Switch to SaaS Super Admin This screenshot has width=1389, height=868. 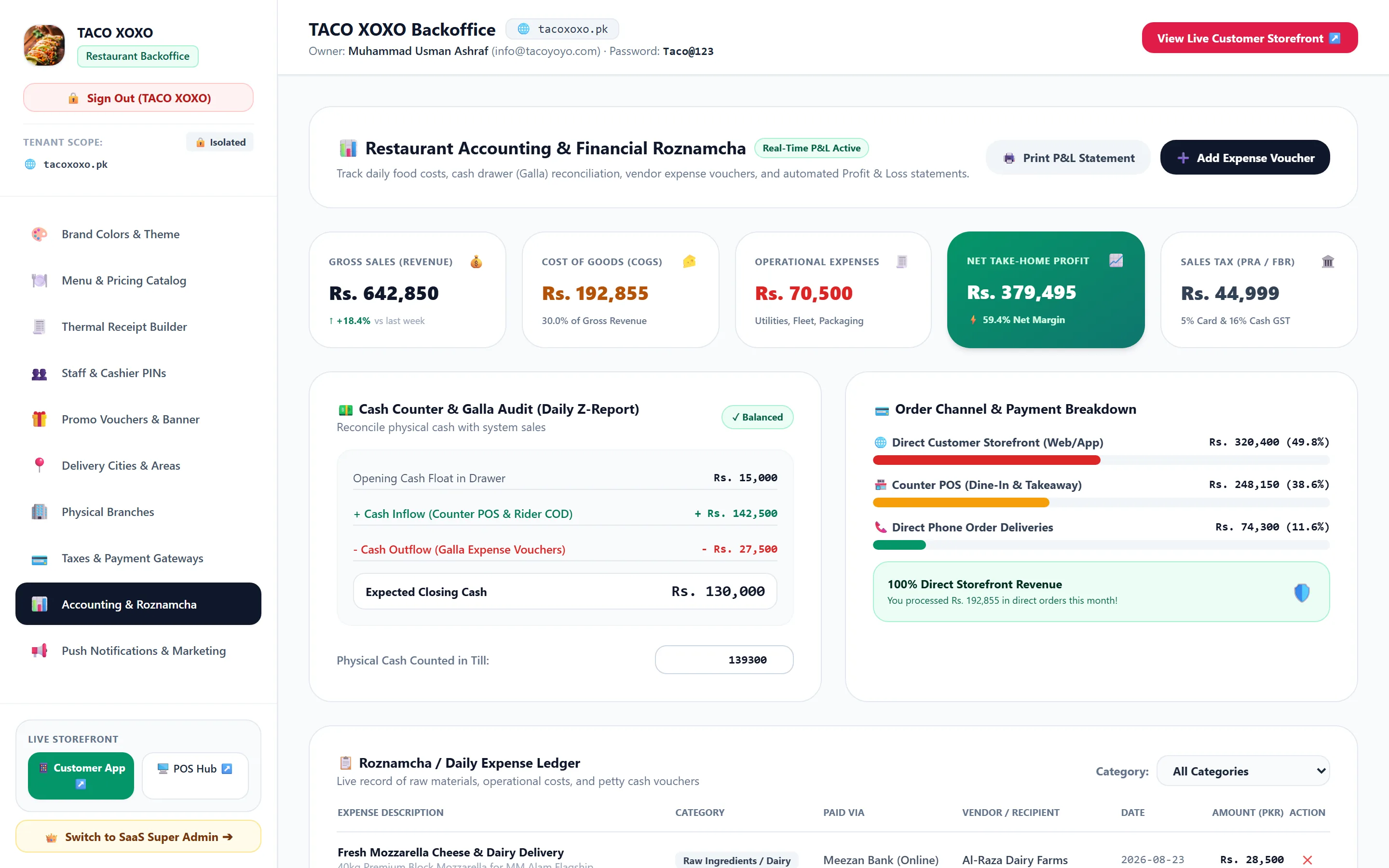tap(138, 837)
